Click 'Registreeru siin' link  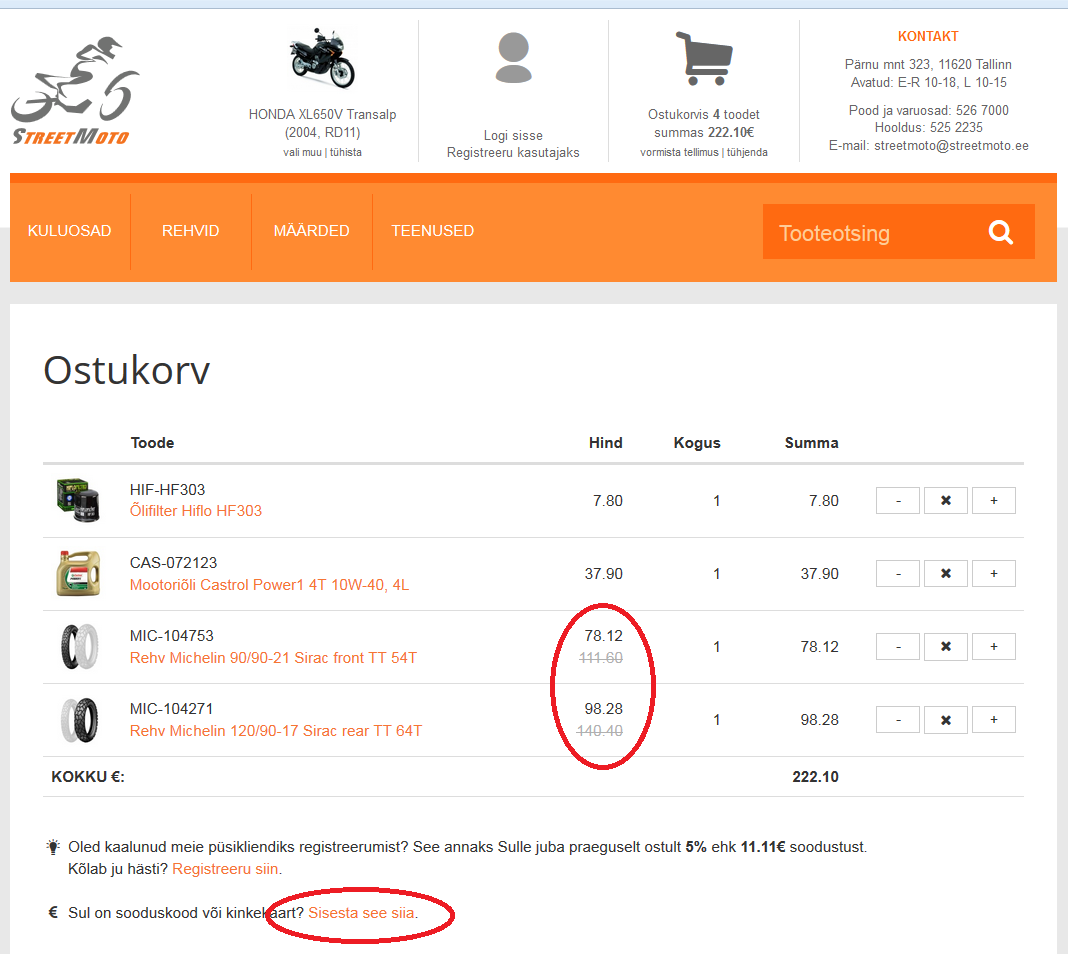(x=225, y=869)
